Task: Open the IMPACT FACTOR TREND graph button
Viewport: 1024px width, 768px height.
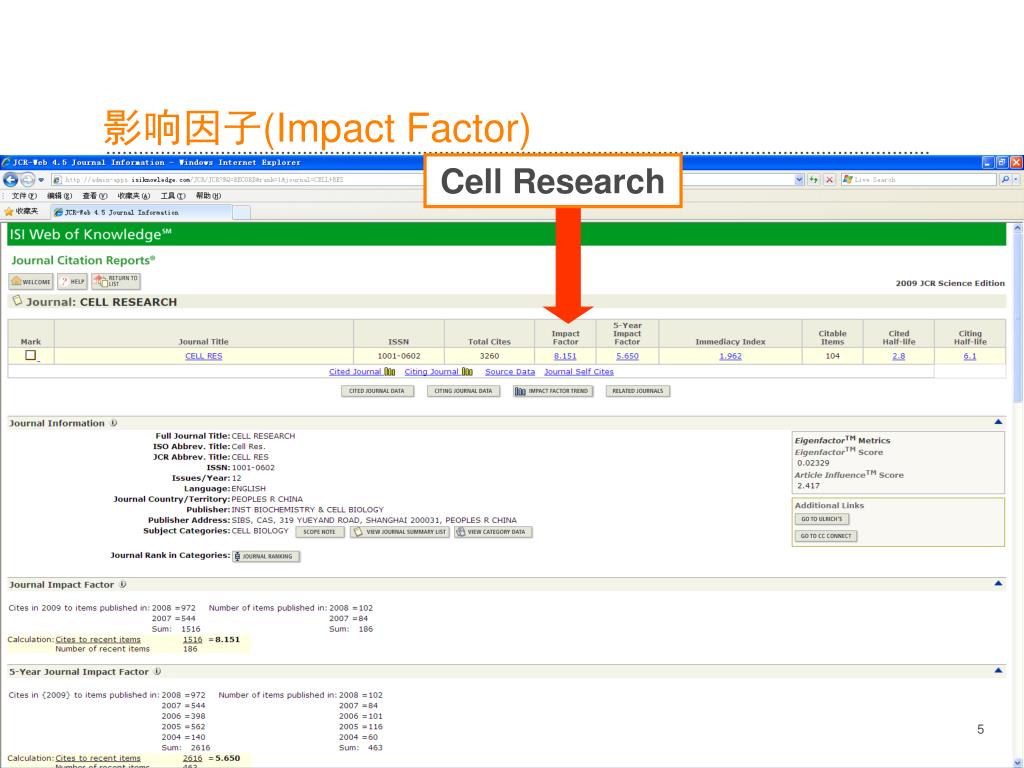Action: click(x=553, y=391)
